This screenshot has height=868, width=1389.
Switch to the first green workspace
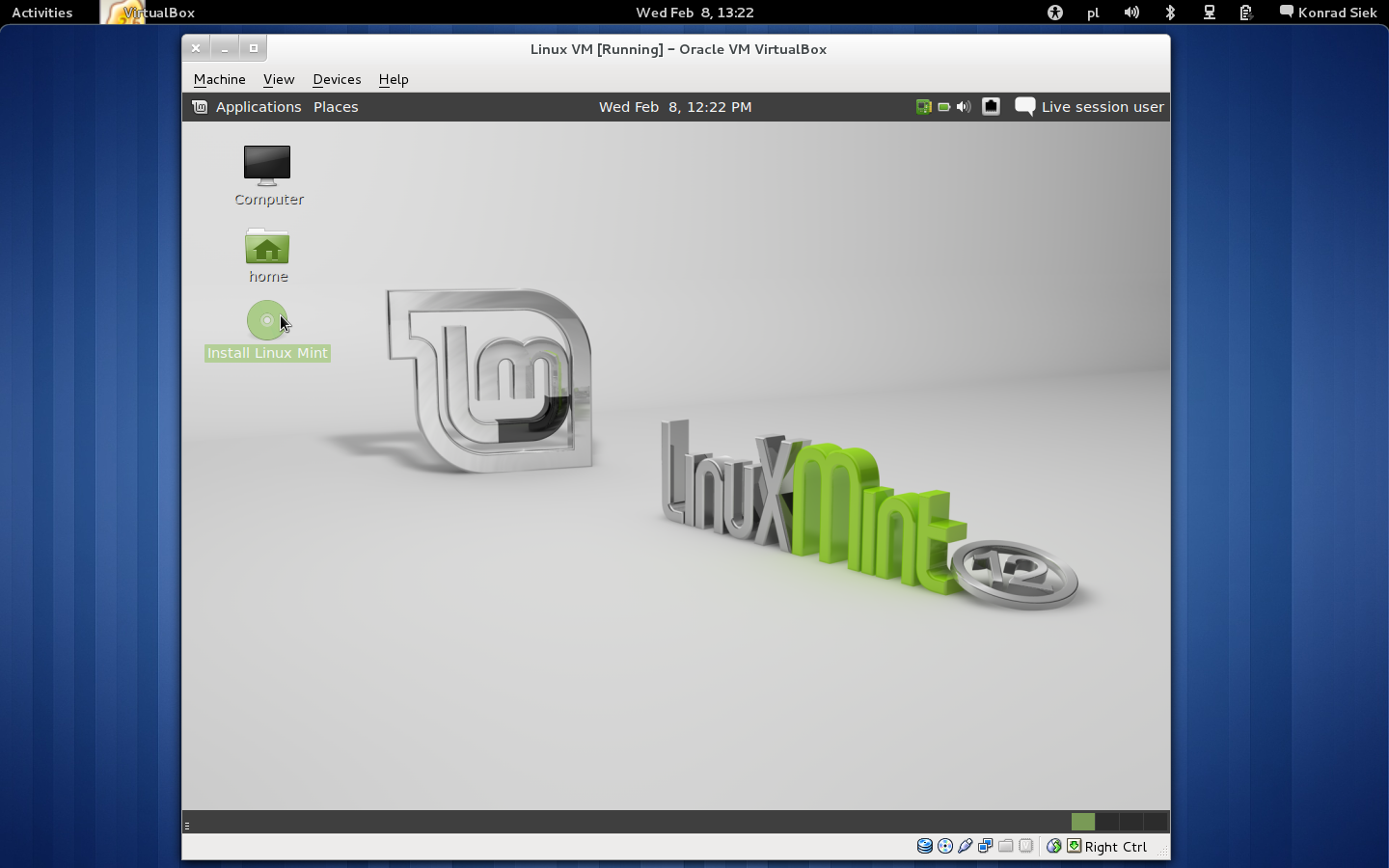coord(1083,822)
